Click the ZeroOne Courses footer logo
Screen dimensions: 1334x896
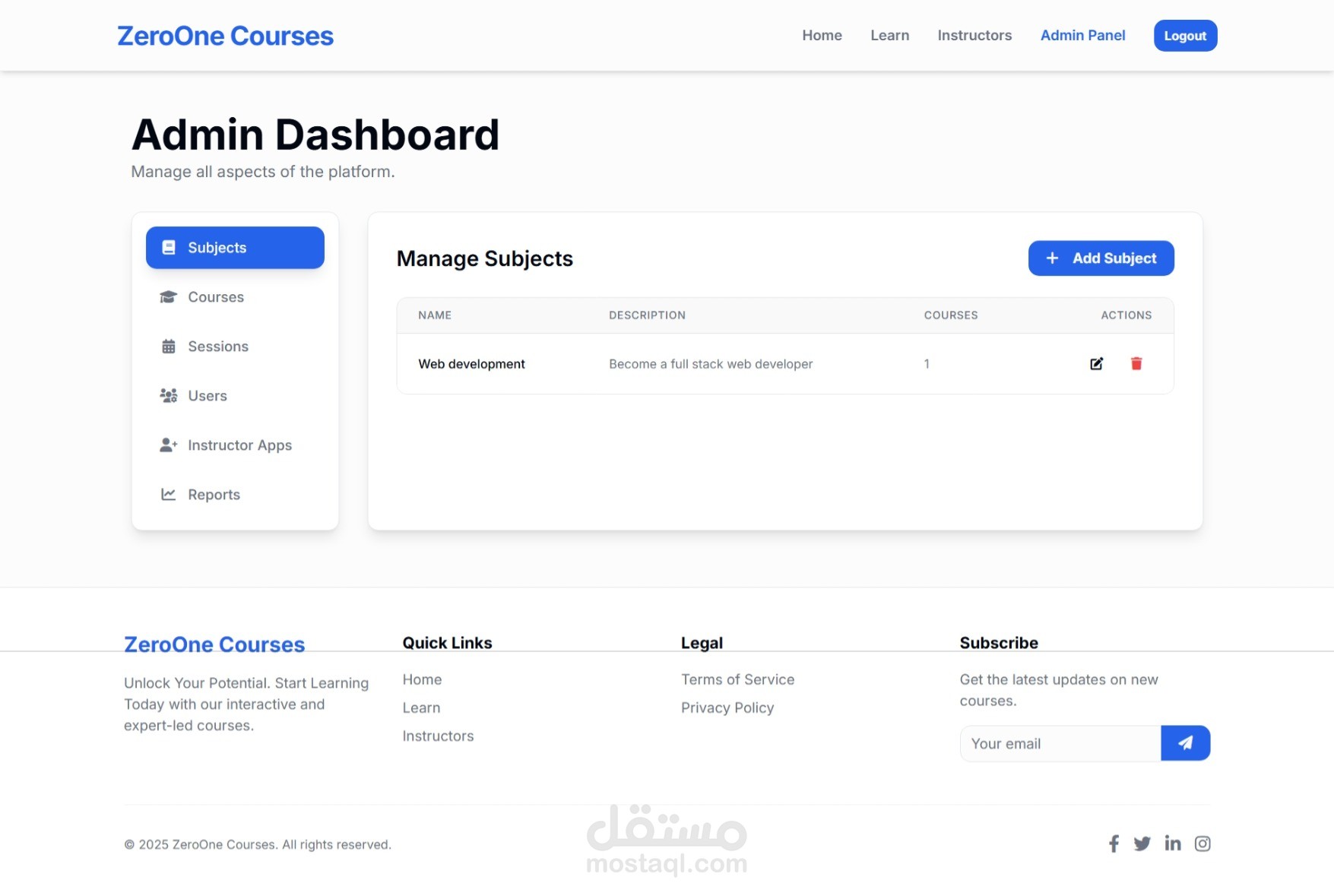(214, 644)
